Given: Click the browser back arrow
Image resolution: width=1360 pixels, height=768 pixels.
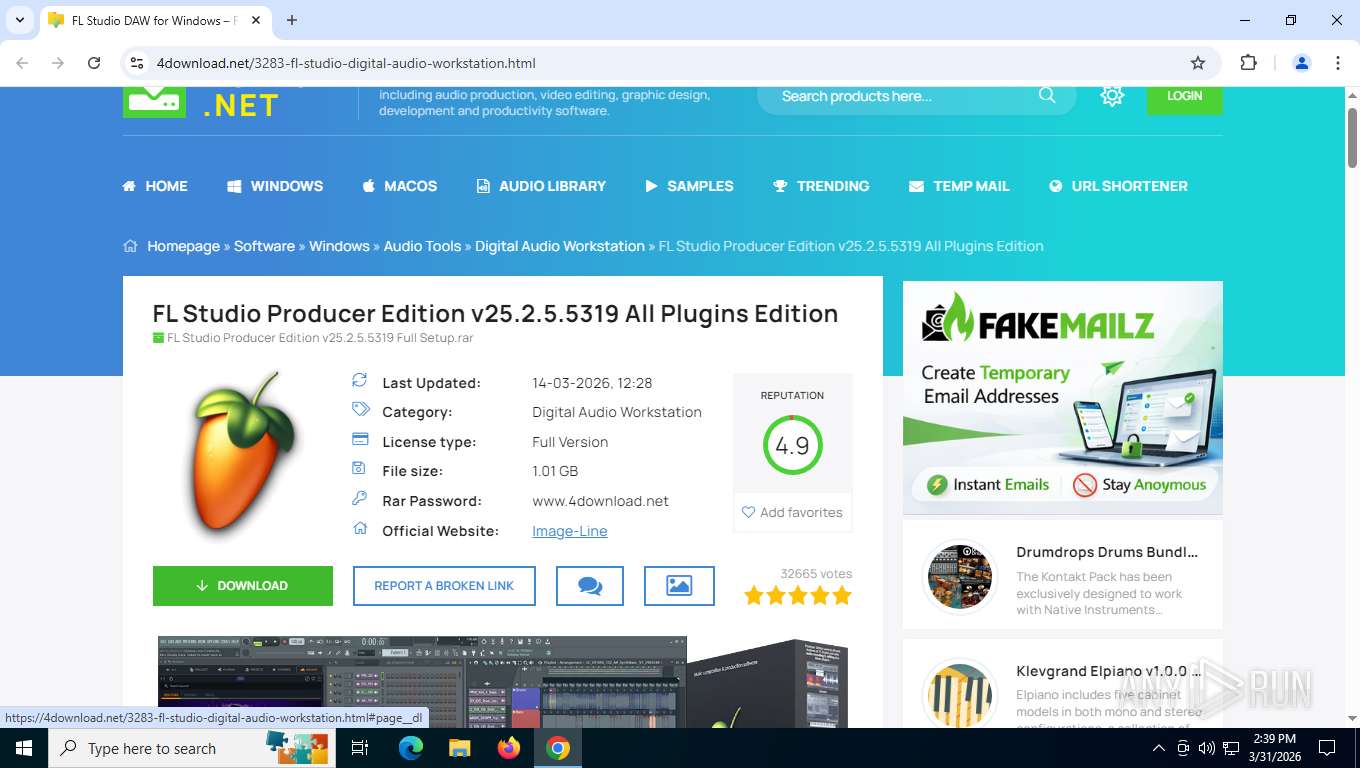Looking at the screenshot, I should click(22, 63).
